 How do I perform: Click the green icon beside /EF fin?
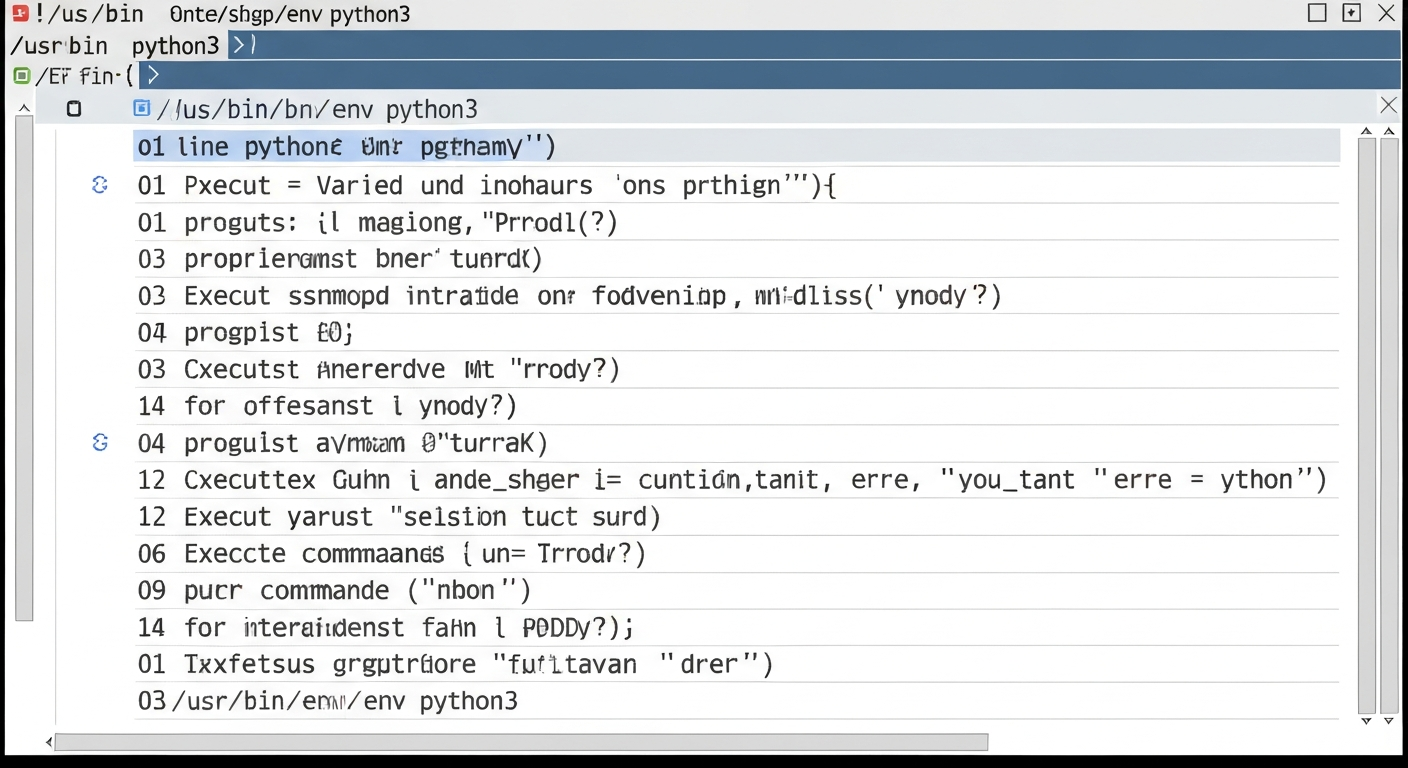pos(21,76)
